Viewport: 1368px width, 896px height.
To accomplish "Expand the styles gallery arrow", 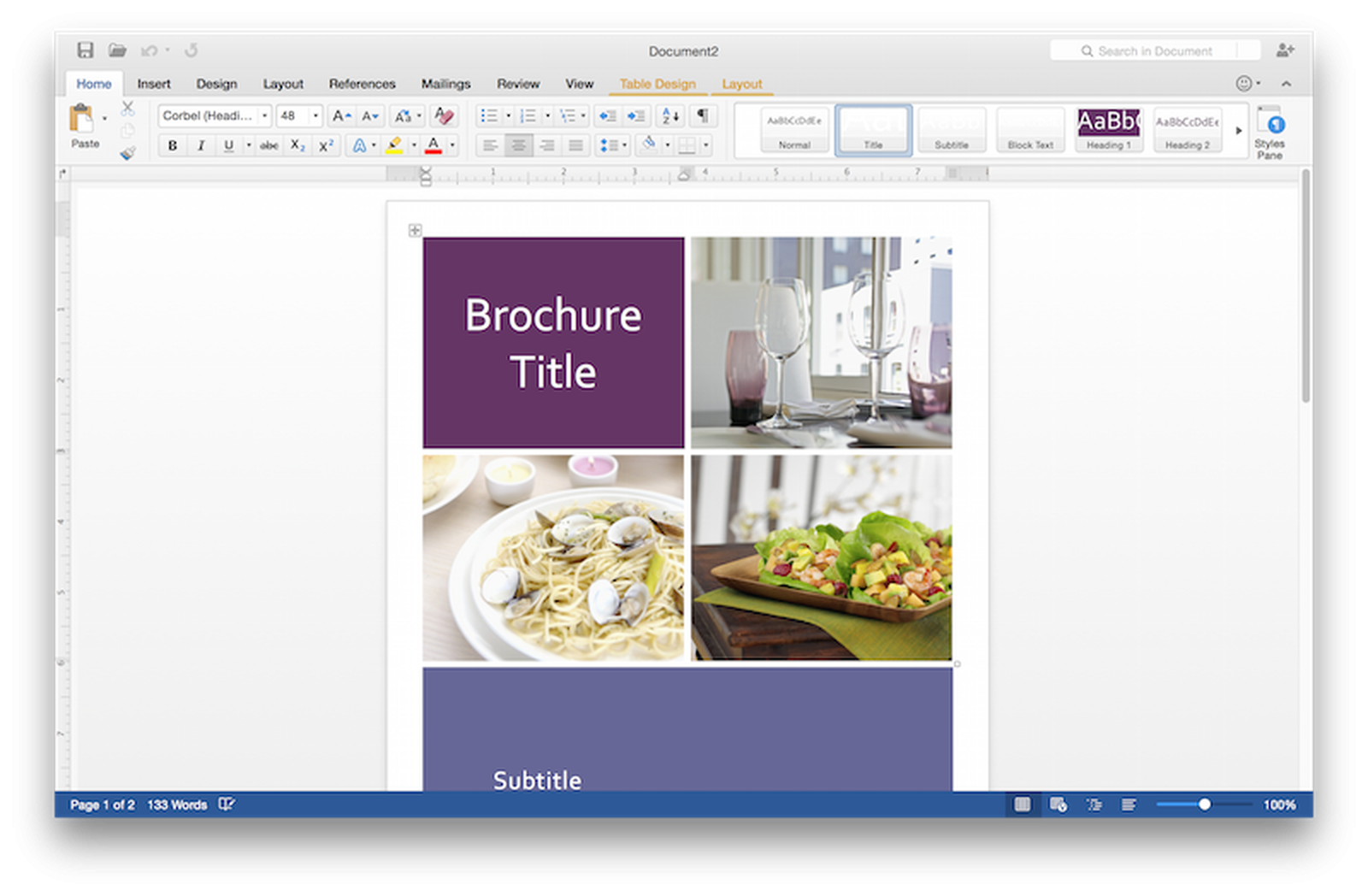I will click(x=1238, y=131).
